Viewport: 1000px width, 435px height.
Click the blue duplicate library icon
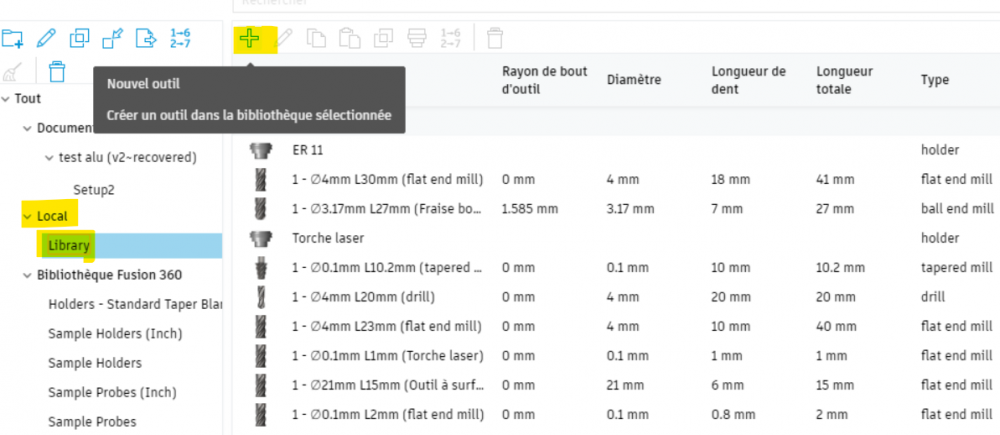80,38
